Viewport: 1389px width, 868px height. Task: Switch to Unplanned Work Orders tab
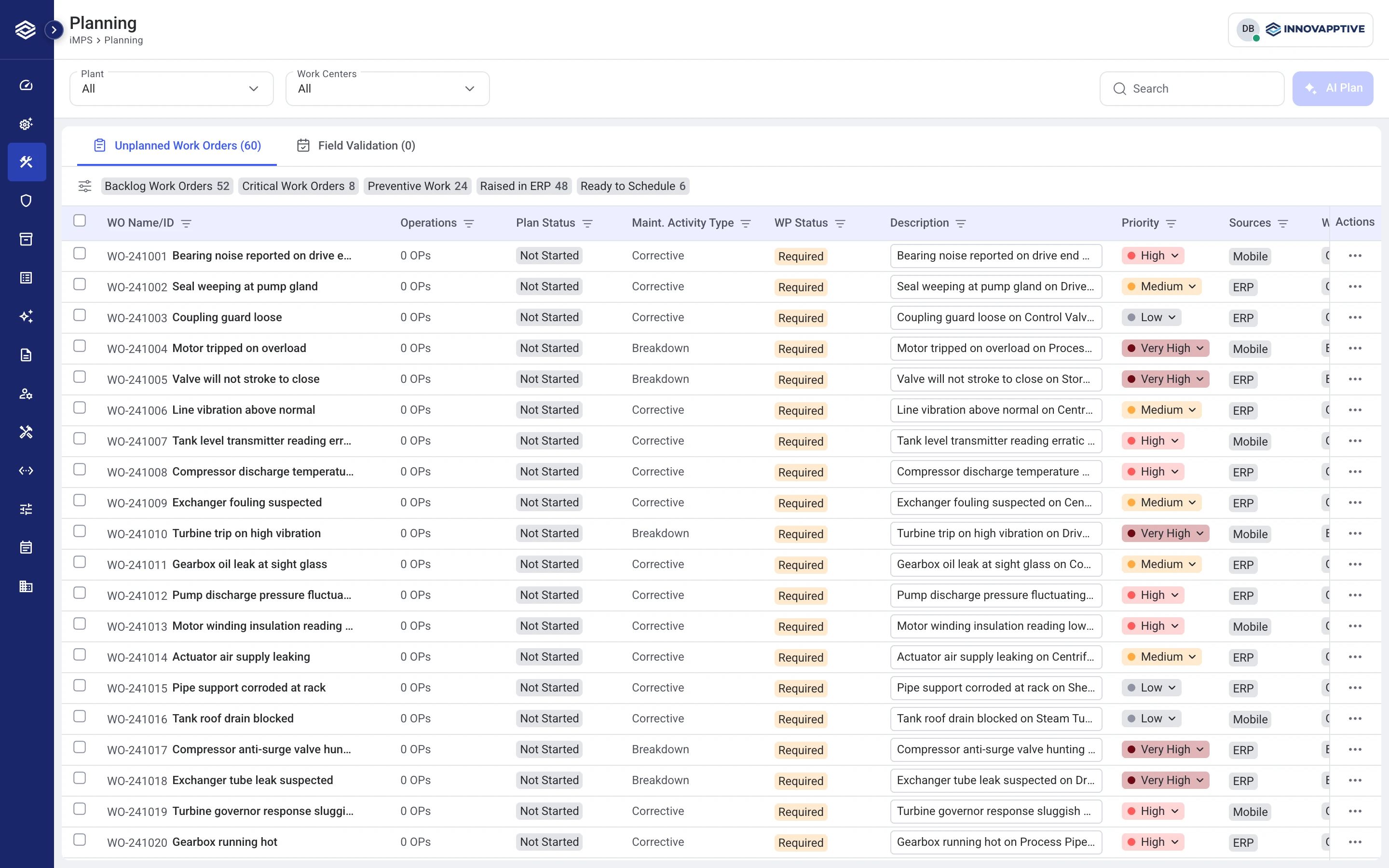[x=177, y=146]
